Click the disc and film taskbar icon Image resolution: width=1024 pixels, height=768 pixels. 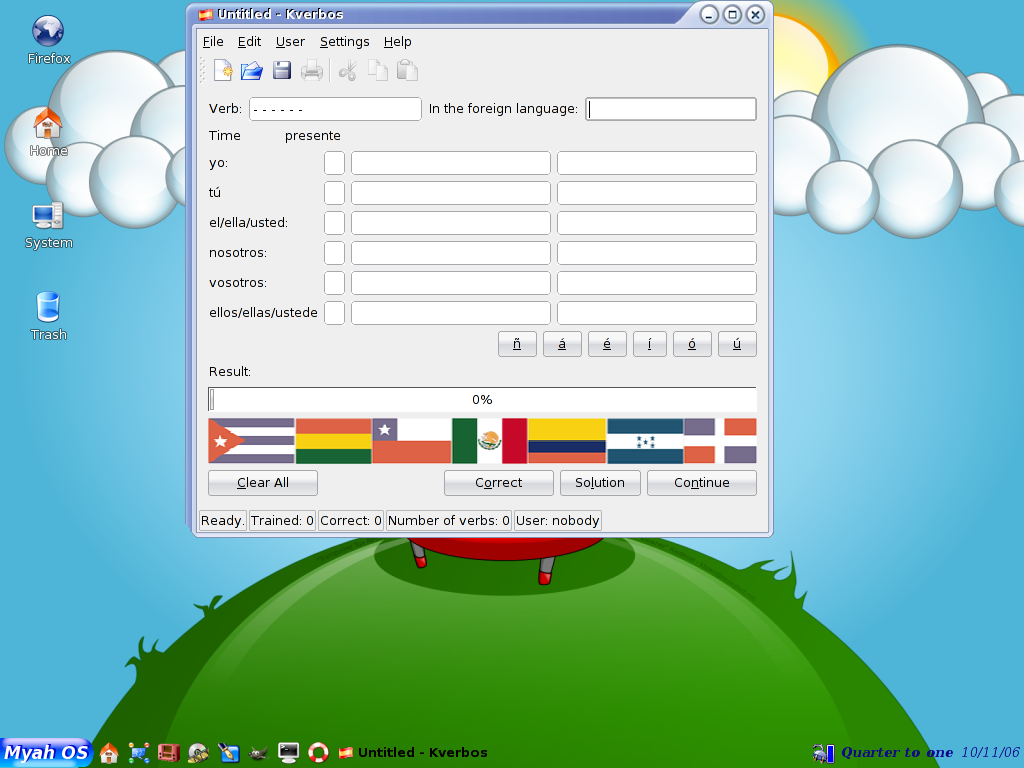199,752
